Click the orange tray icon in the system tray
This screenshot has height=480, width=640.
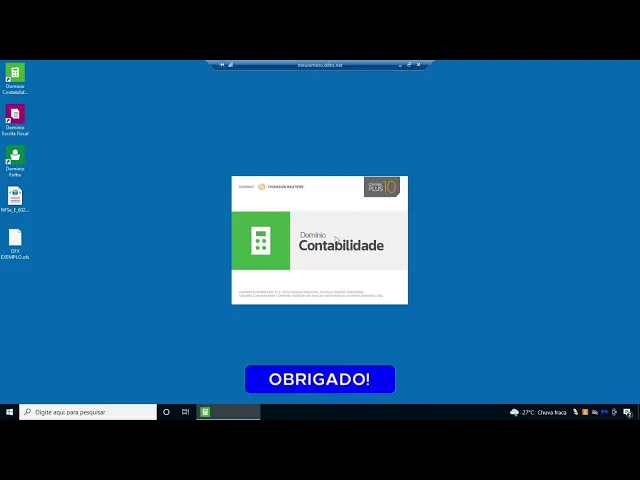tap(585, 412)
